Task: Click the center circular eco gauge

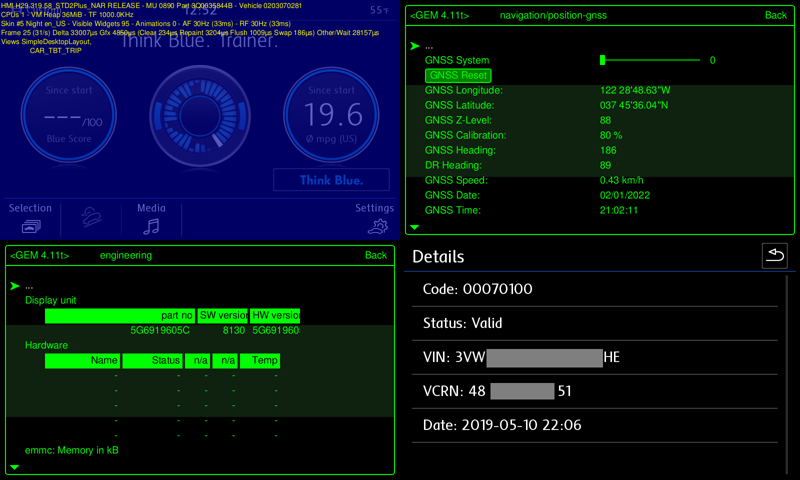Action: pos(200,115)
